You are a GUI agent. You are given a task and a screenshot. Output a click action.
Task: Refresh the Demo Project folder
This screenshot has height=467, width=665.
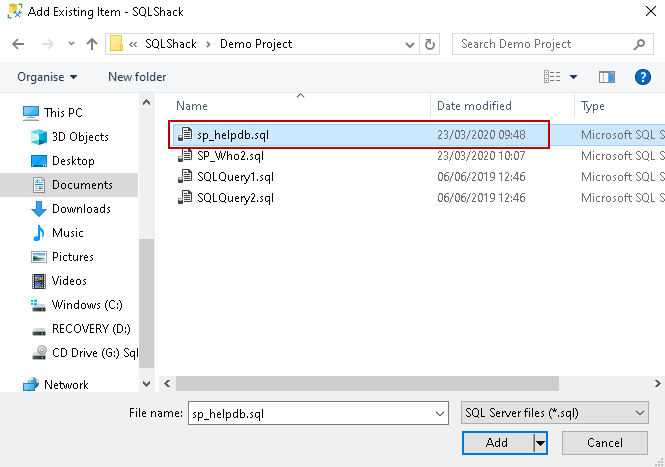click(x=430, y=44)
